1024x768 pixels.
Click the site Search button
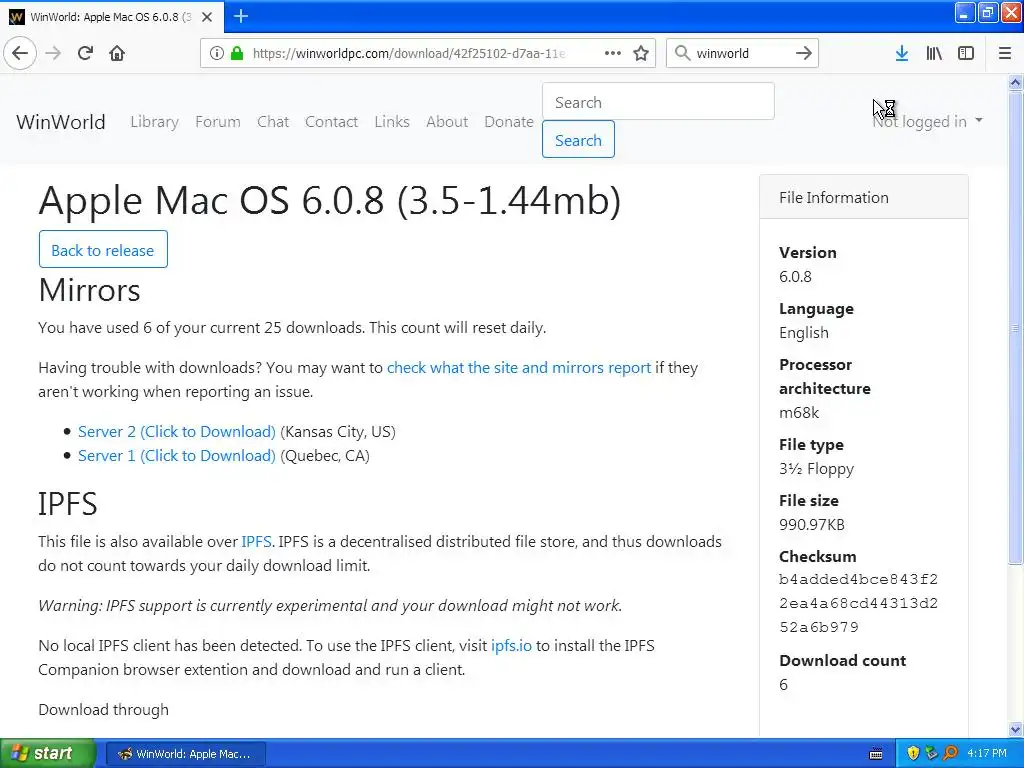click(x=578, y=140)
